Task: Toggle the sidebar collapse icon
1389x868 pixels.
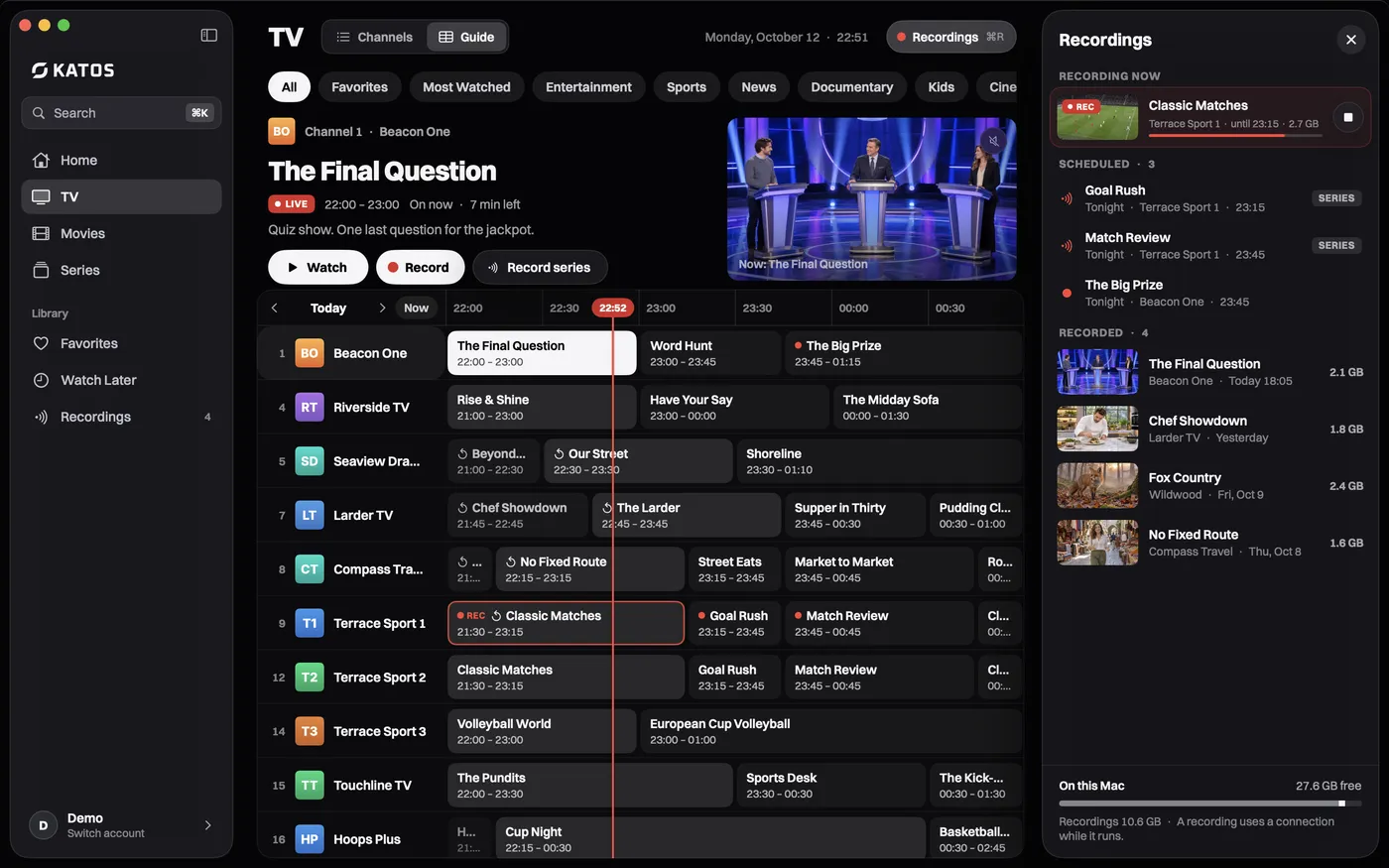Action: coord(208,36)
